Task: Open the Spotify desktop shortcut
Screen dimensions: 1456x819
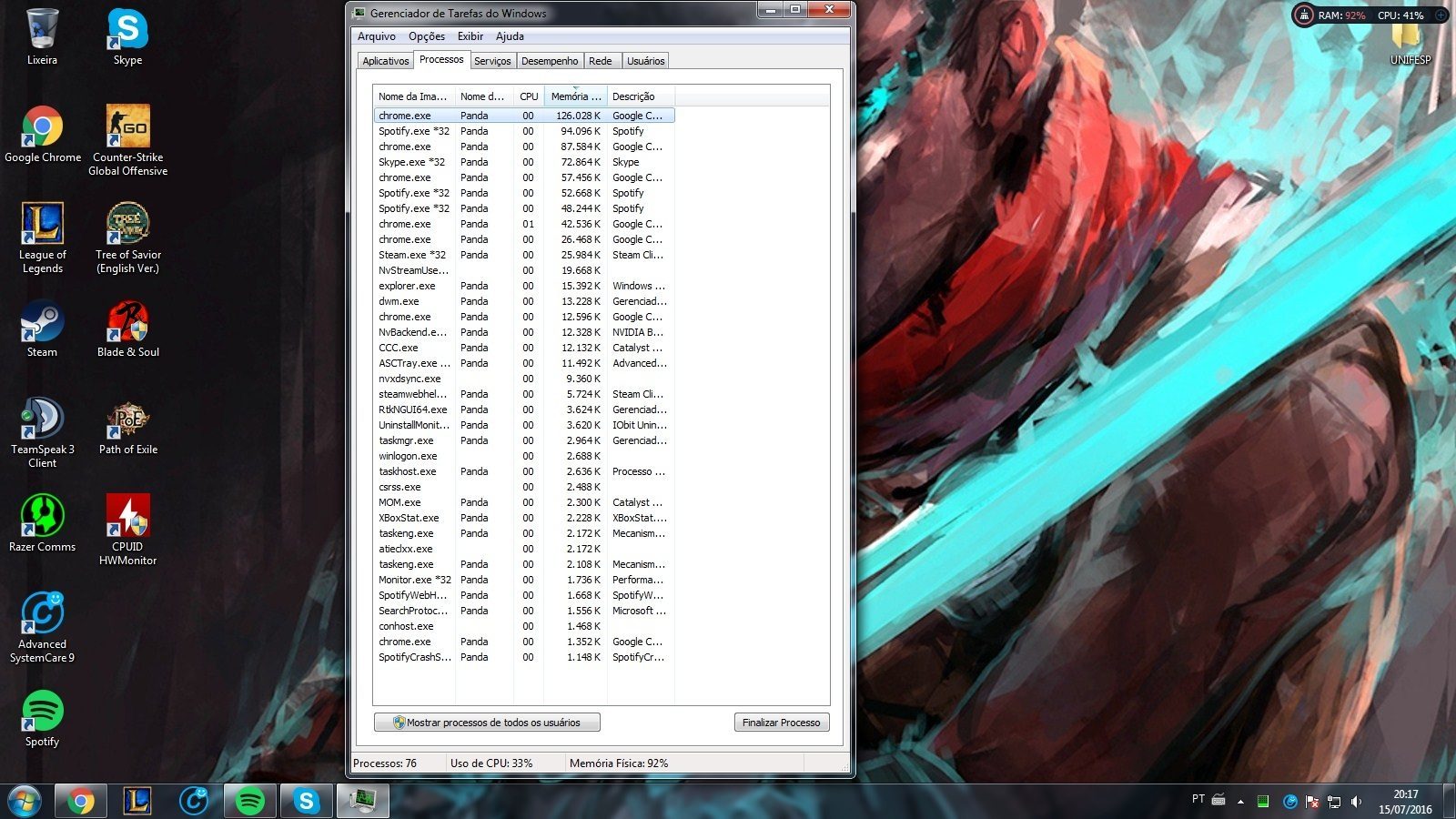Action: (x=42, y=718)
